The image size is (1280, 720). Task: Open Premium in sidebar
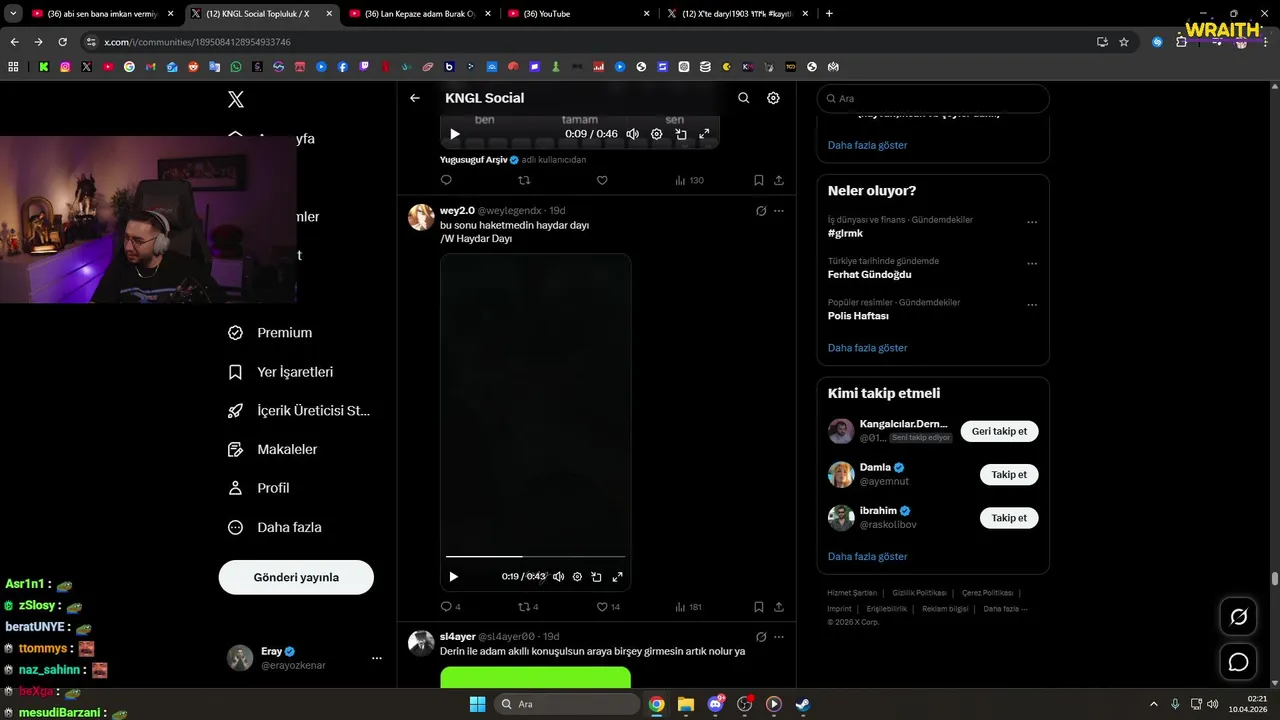coord(270,333)
